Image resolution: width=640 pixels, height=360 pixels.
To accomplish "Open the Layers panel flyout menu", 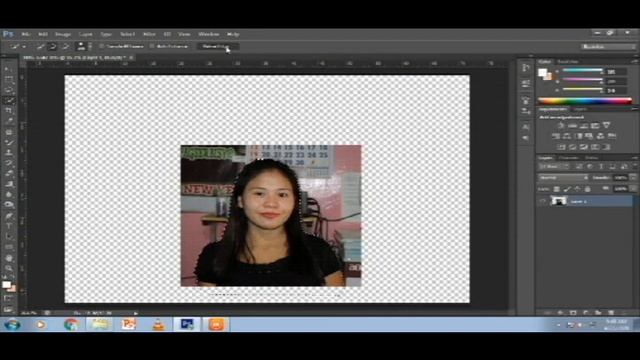I will point(635,158).
